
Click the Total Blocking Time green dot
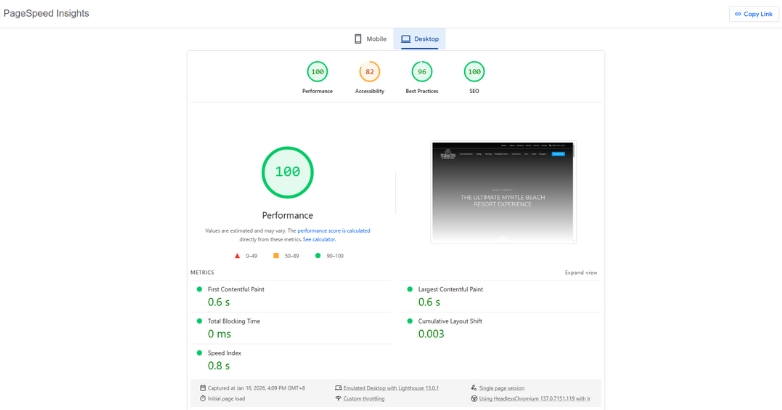199,321
